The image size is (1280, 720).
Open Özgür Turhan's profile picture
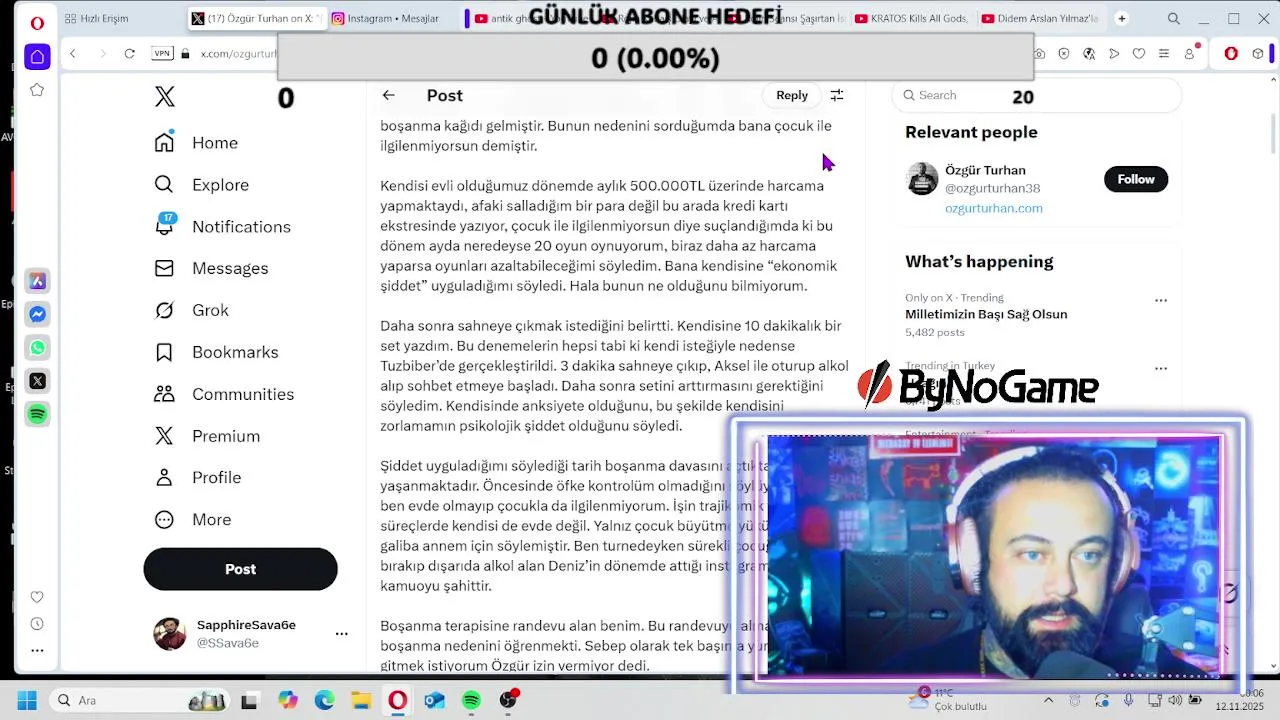tap(922, 179)
